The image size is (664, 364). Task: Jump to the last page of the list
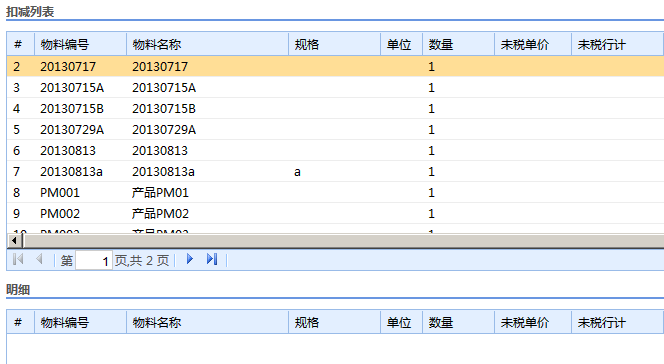click(x=212, y=259)
